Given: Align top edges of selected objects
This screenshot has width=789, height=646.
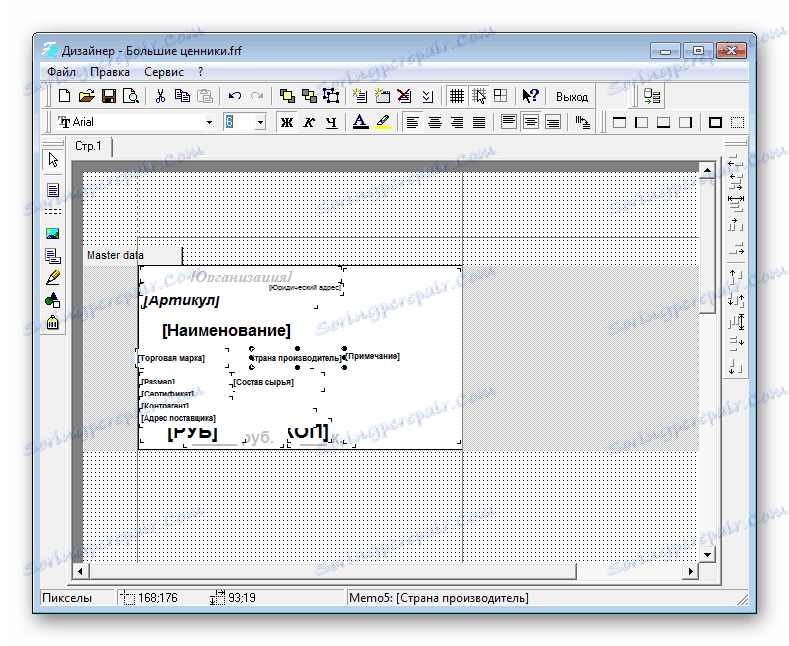Looking at the screenshot, I should click(735, 276).
